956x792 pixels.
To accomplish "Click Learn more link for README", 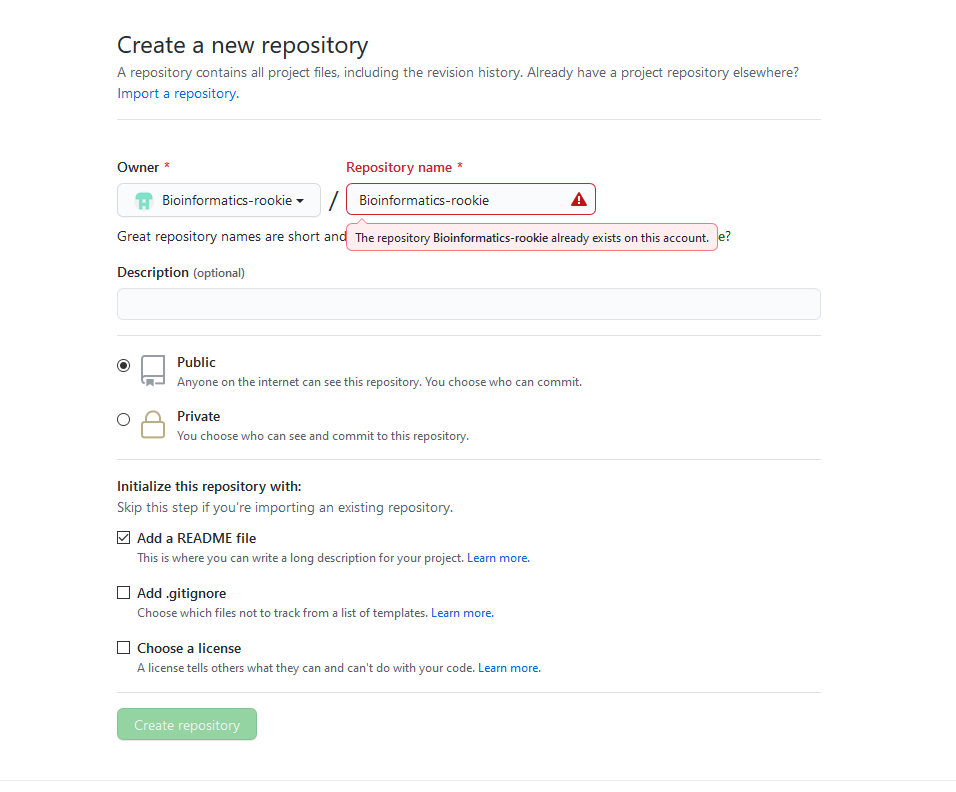I will [x=497, y=558].
